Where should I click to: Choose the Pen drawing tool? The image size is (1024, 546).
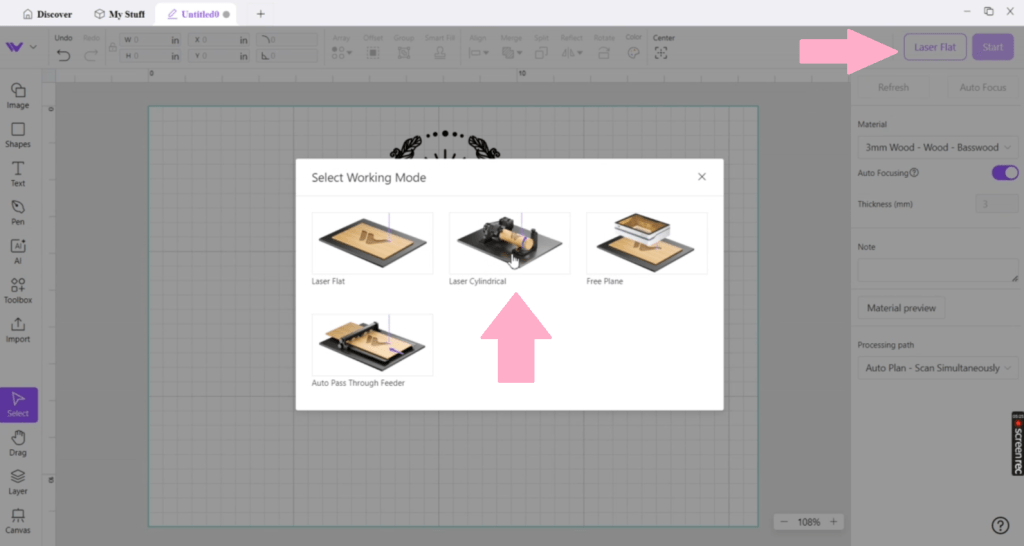[x=18, y=212]
